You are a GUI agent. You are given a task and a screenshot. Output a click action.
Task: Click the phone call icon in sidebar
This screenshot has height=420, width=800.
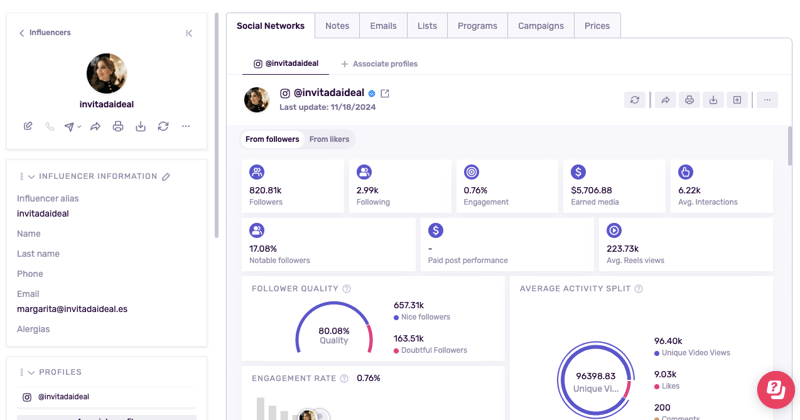[50, 127]
